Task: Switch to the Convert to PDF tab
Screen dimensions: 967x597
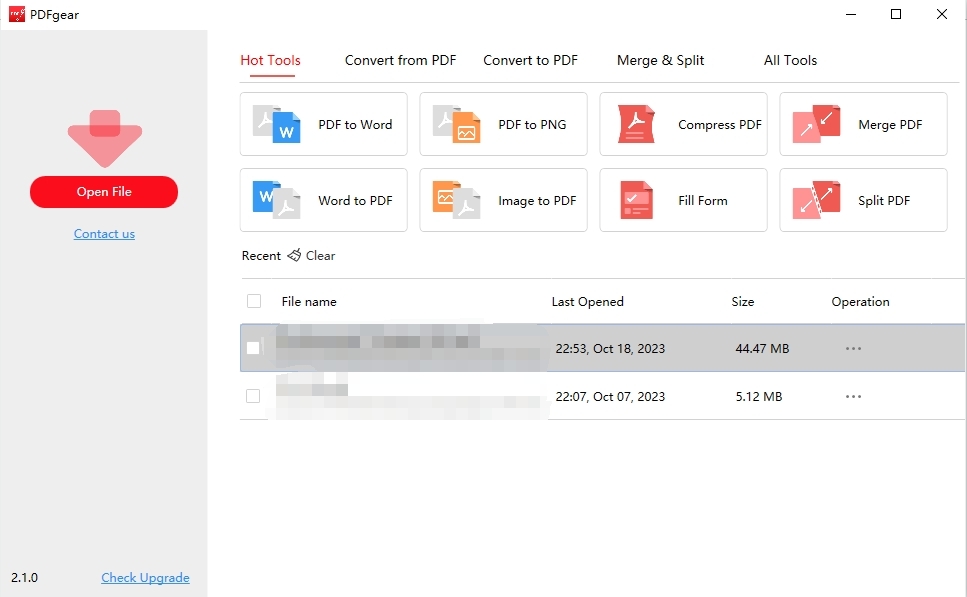Action: [530, 60]
